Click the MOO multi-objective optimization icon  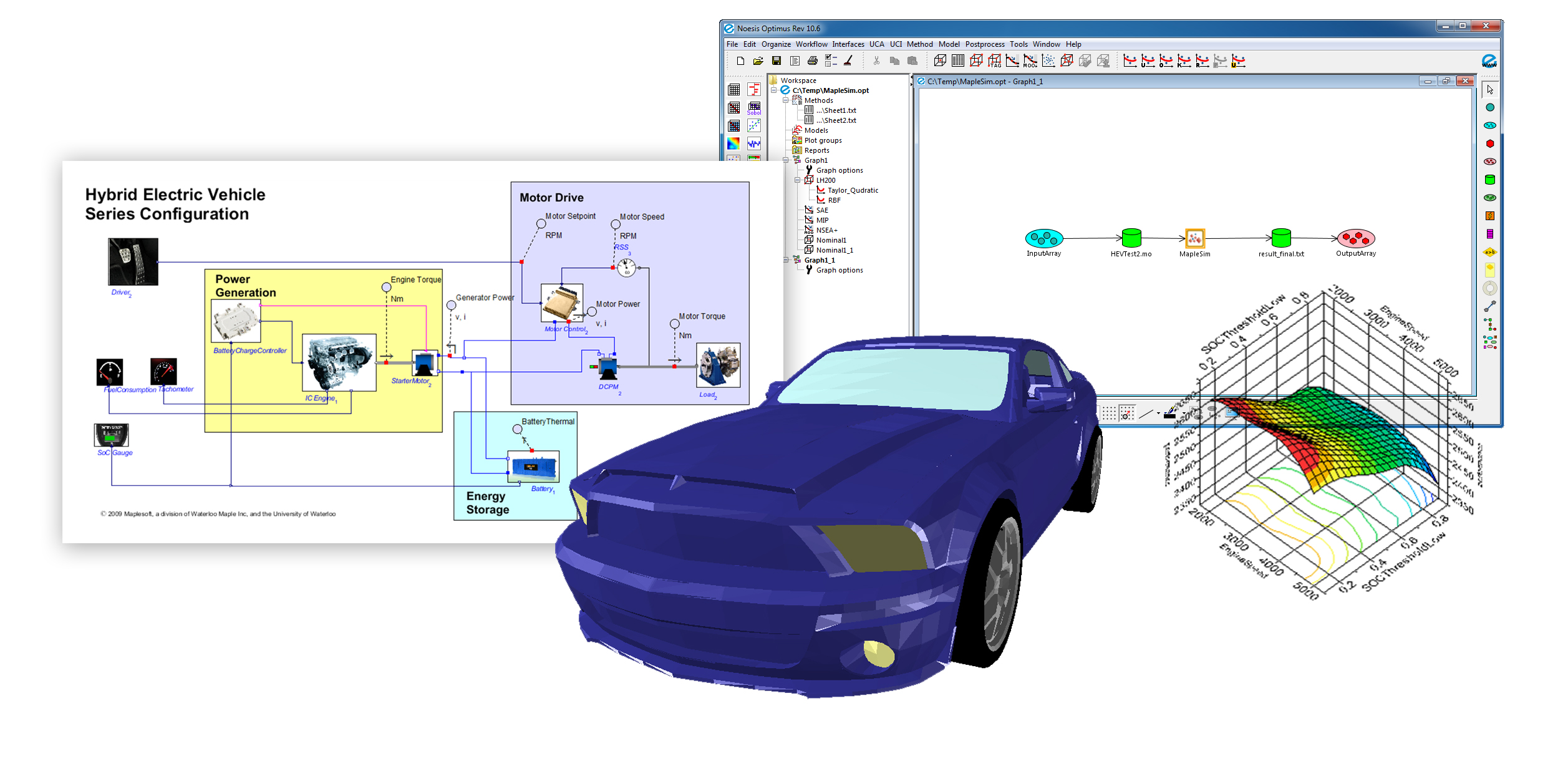(x=1030, y=60)
